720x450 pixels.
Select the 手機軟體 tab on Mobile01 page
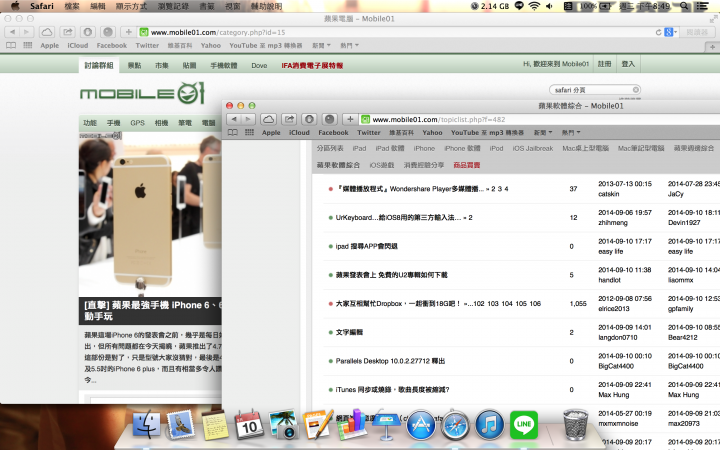[x=224, y=66]
